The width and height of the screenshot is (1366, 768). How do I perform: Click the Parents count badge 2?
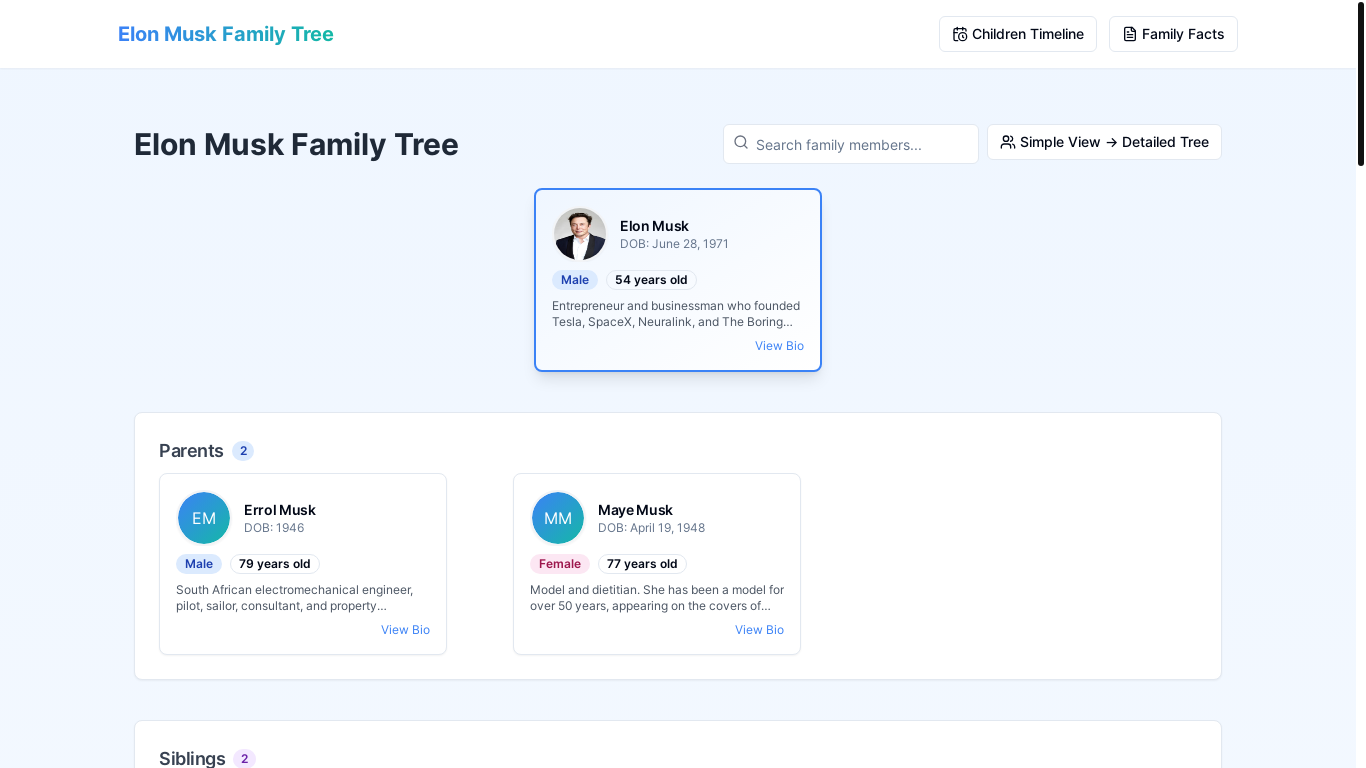[243, 451]
